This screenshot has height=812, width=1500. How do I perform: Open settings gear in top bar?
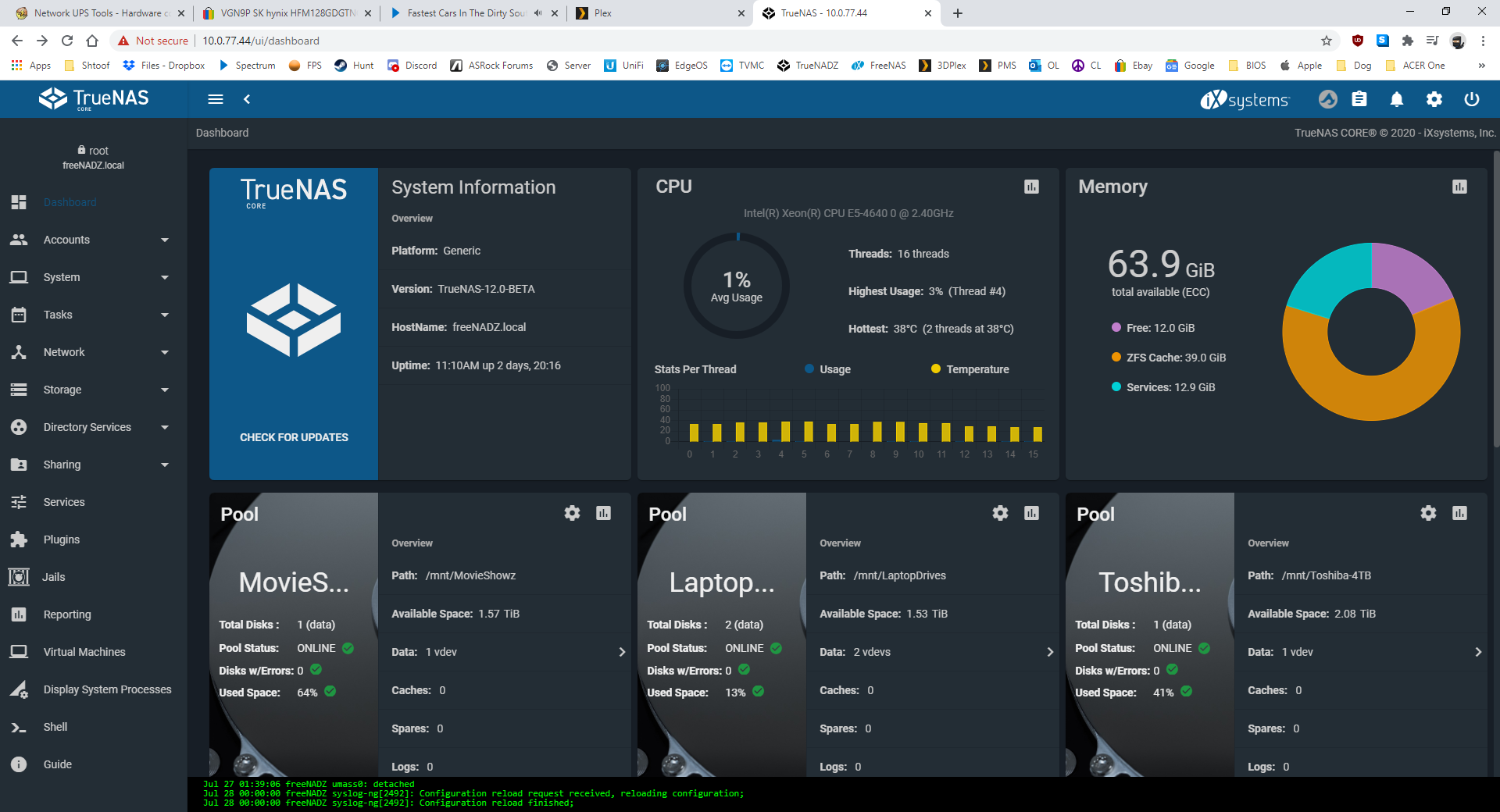click(x=1434, y=99)
